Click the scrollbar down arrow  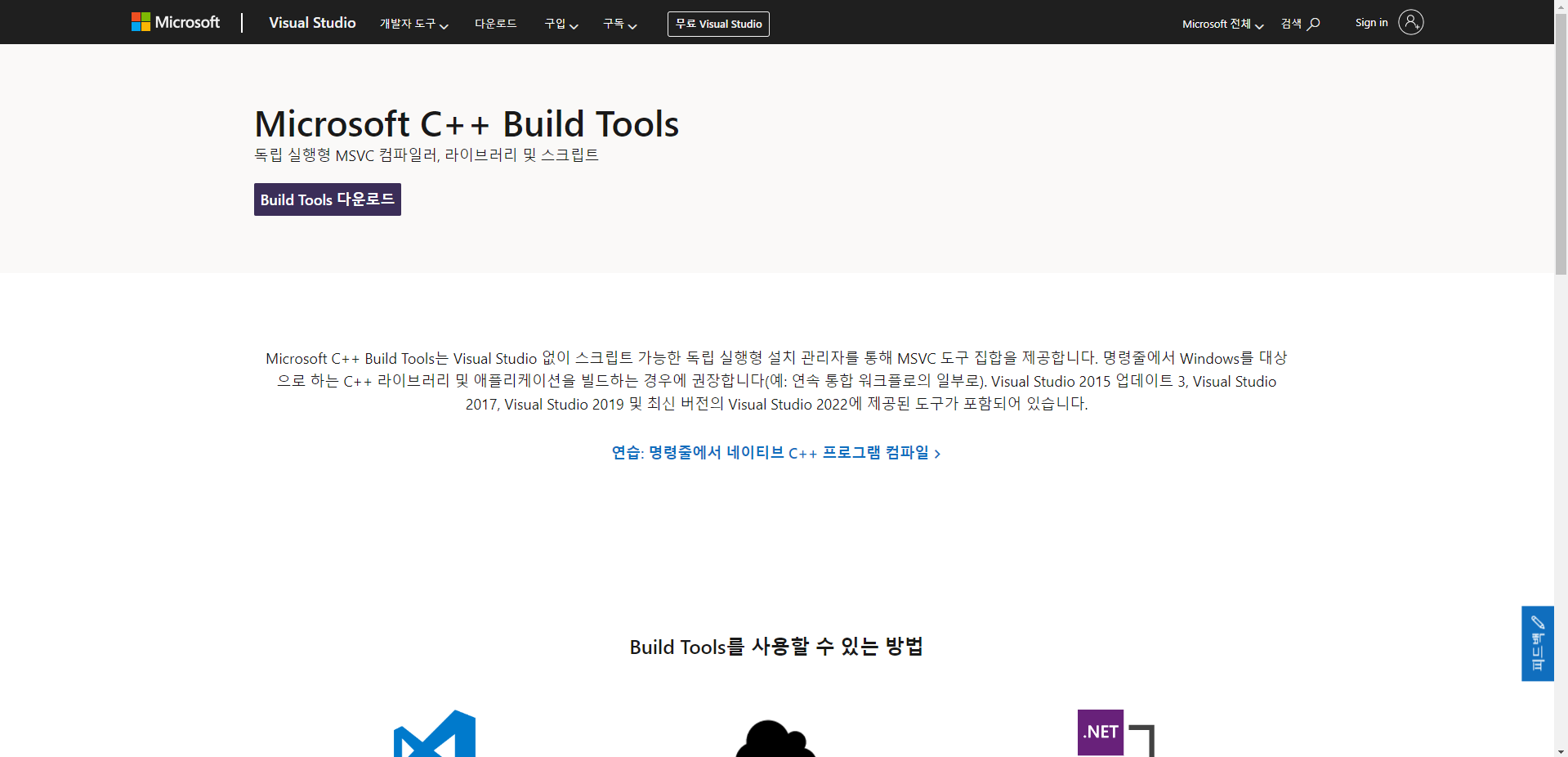point(1561,750)
